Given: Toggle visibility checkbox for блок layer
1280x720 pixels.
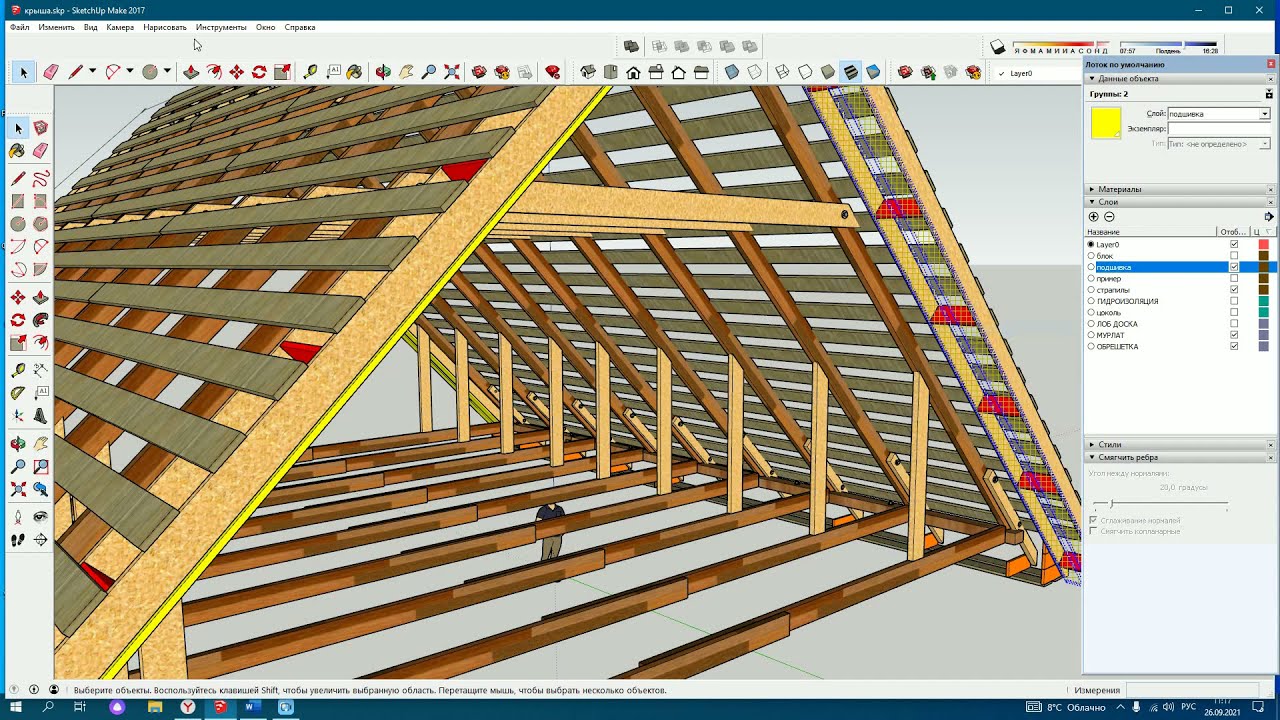Looking at the screenshot, I should point(1234,256).
